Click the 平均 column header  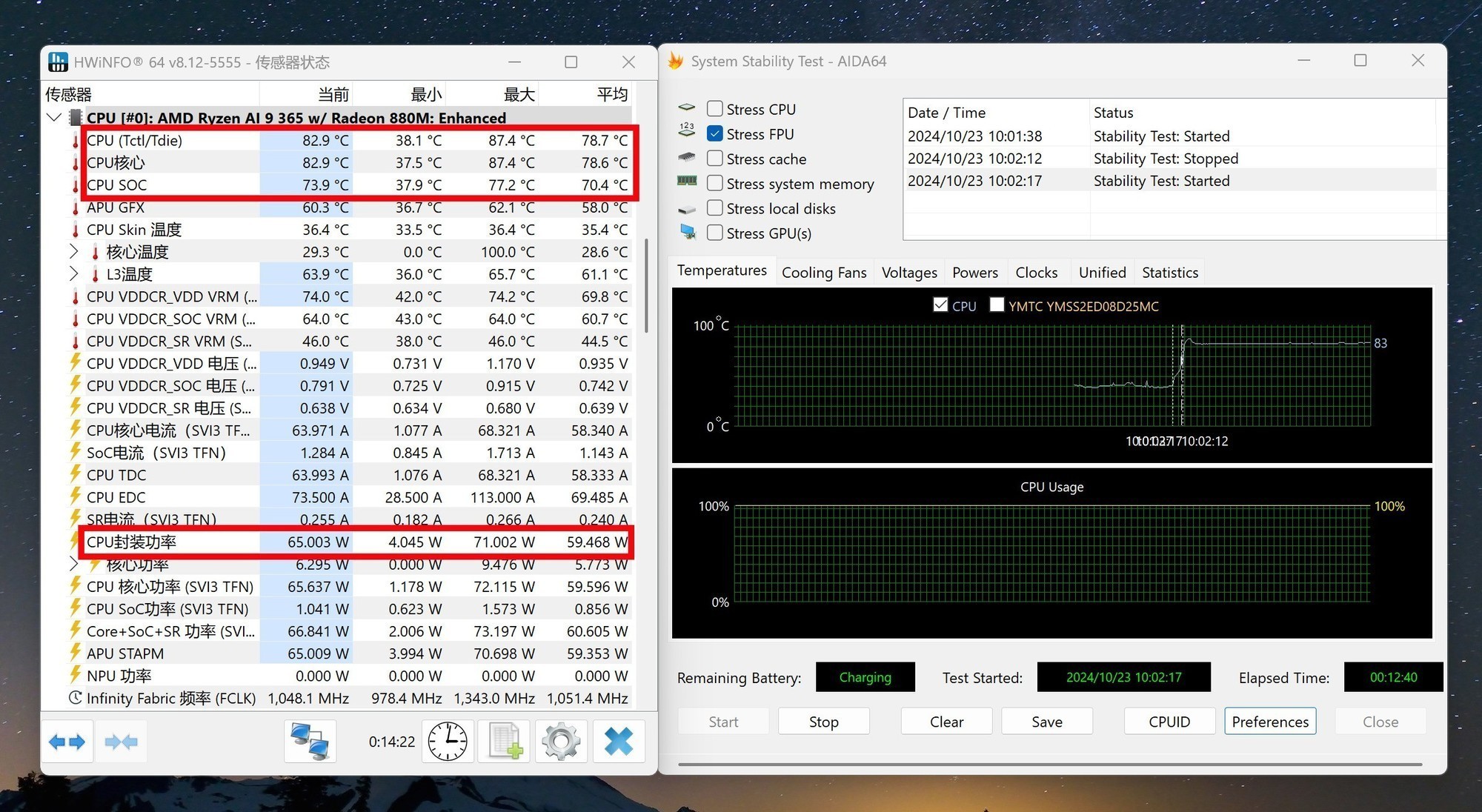click(585, 94)
